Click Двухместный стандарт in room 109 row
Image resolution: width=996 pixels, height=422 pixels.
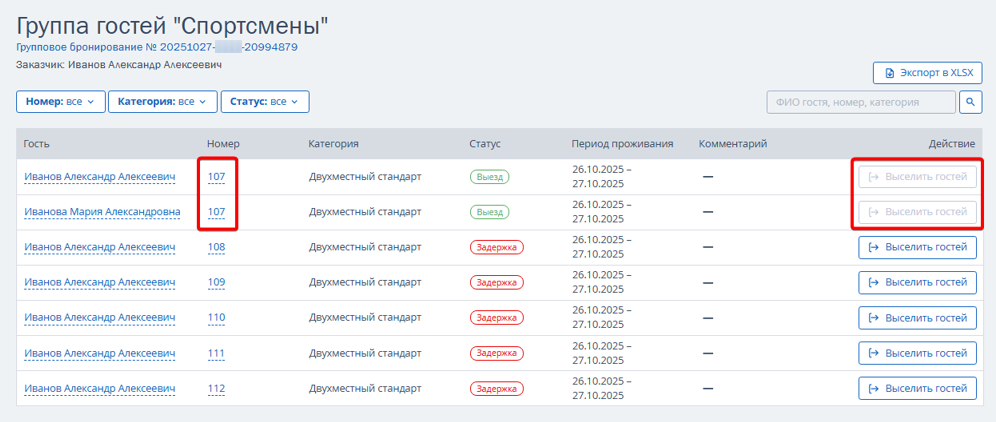click(365, 282)
